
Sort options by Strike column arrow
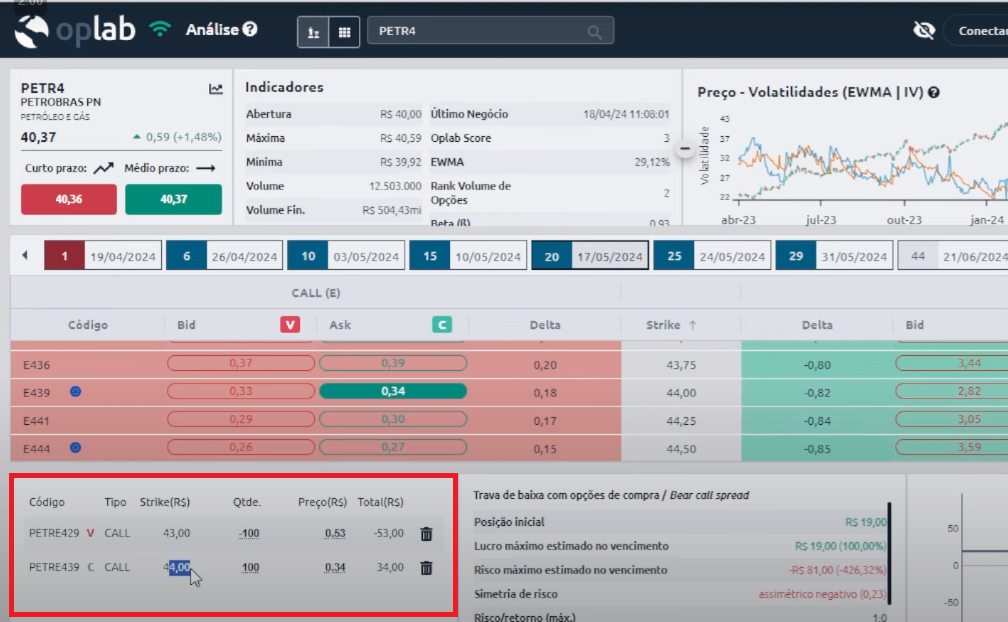pos(691,325)
